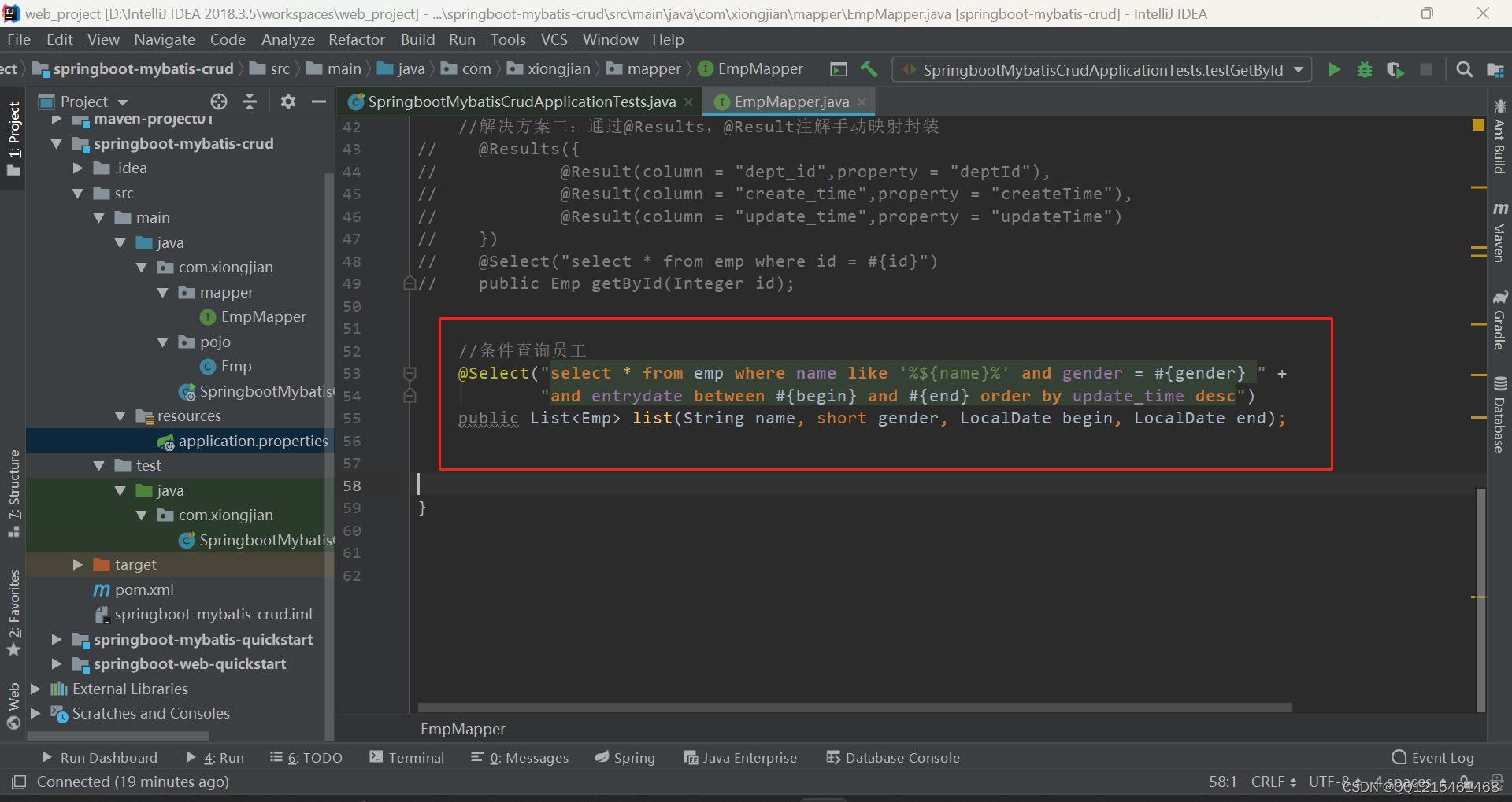The height and width of the screenshot is (802, 1512).
Task: Click the 58:1 cursor position indicator
Action: point(1222,782)
